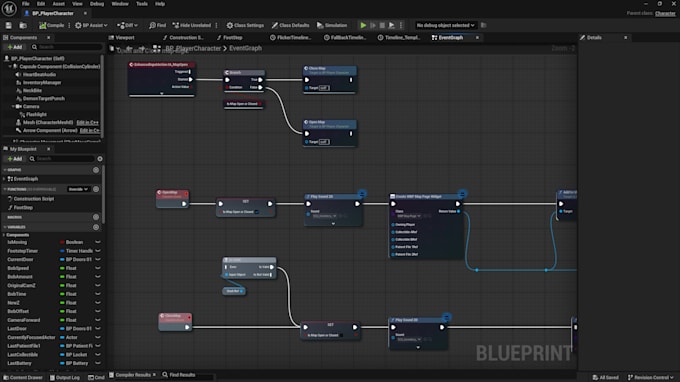Screen dimensions: 680x382
Task: Click the Parent class Character link
Action: [665, 13]
